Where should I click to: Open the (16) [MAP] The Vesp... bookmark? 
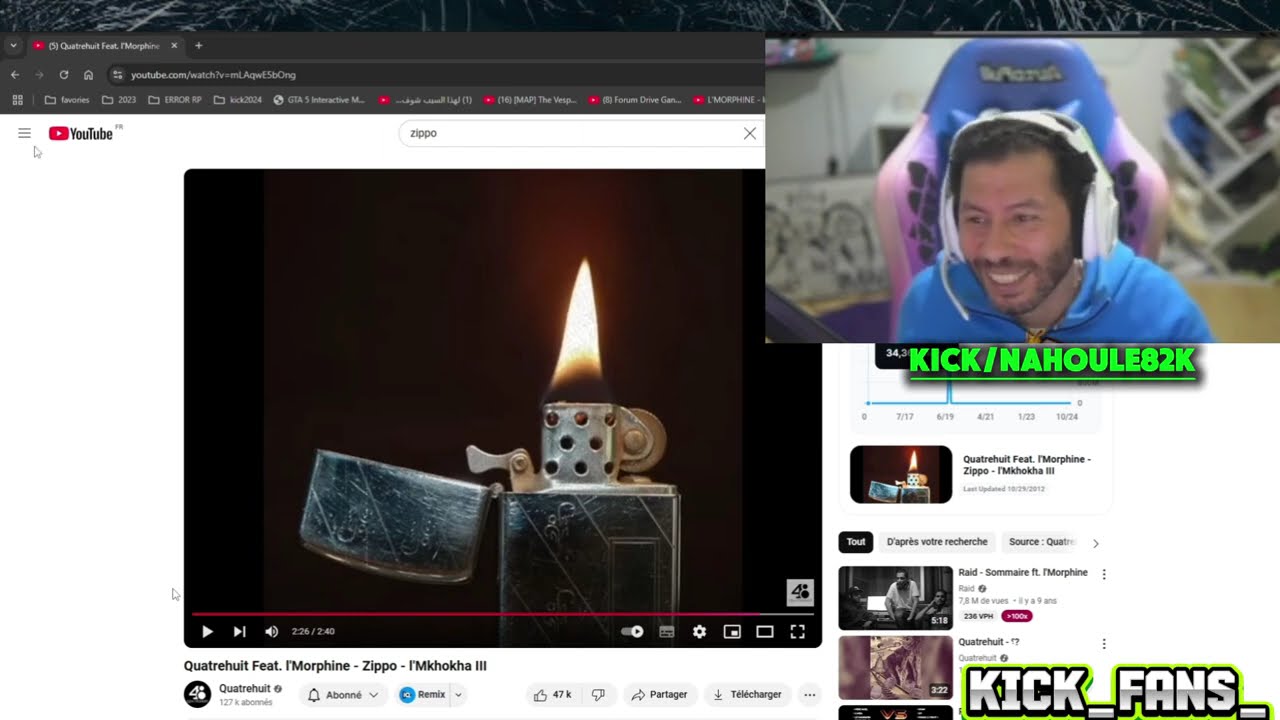pyautogui.click(x=530, y=100)
